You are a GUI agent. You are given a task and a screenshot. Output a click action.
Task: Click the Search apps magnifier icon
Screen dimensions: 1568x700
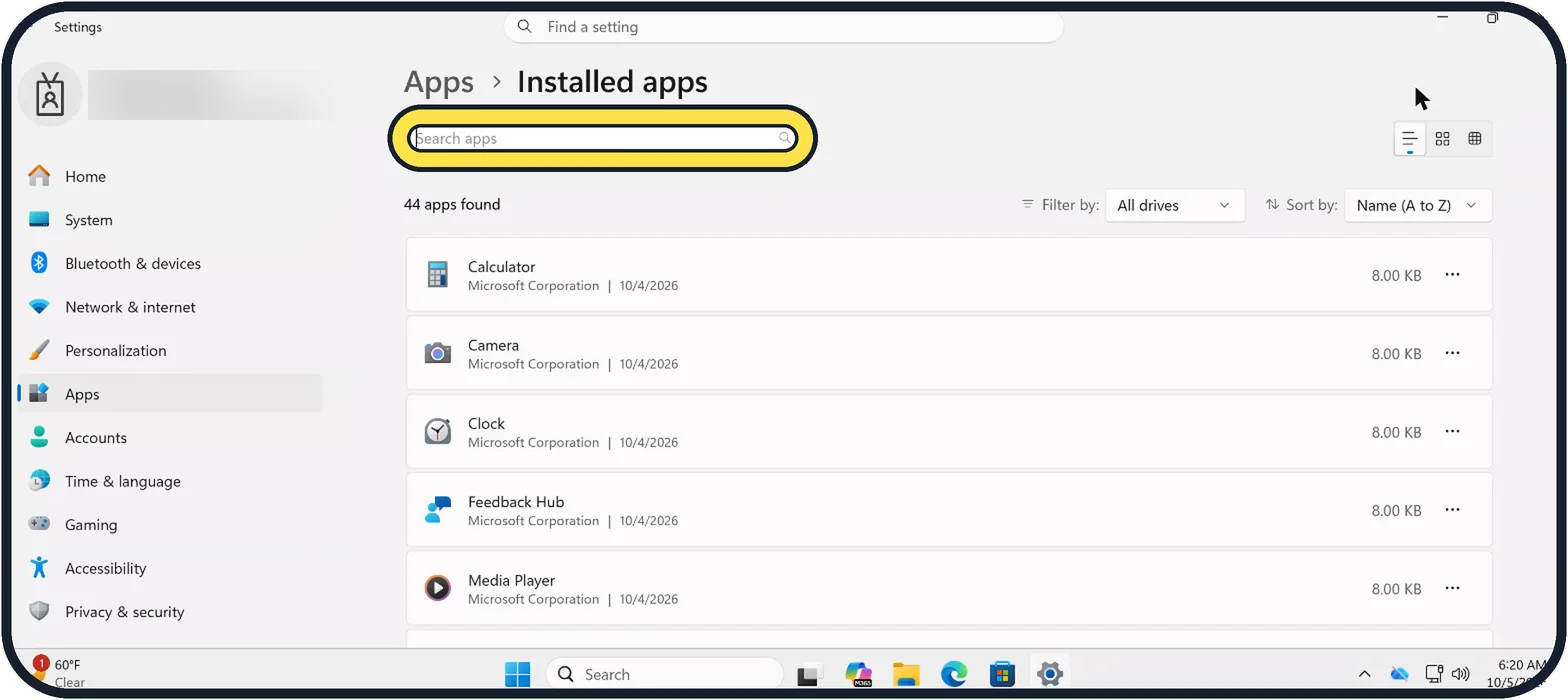(x=785, y=138)
